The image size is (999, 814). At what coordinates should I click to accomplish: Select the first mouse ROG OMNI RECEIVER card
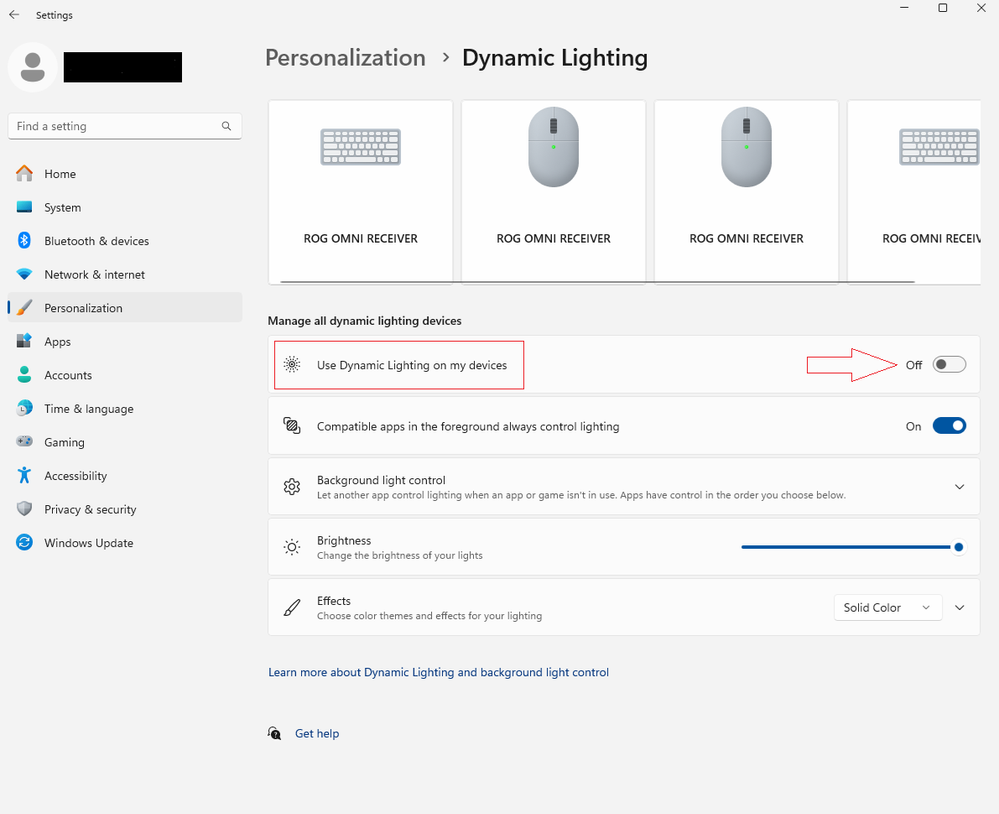click(x=553, y=192)
